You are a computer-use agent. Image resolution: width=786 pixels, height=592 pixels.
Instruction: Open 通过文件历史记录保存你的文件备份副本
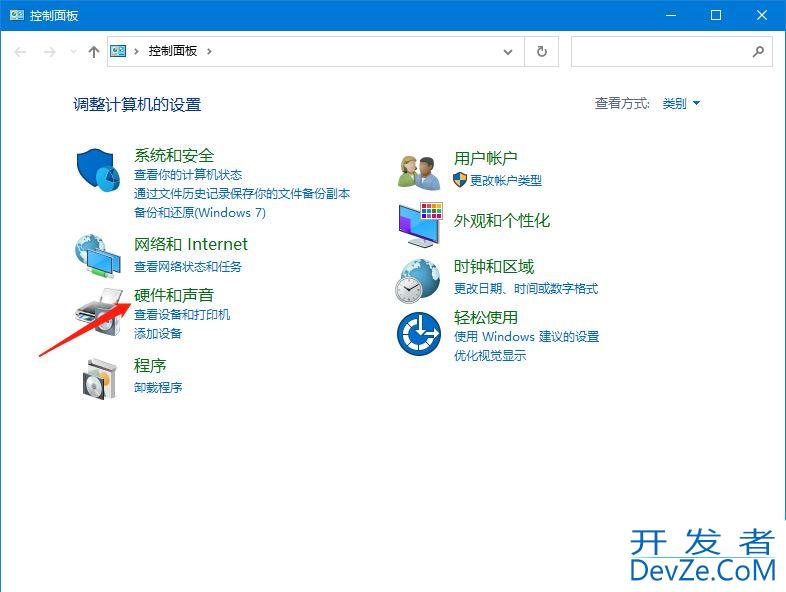click(242, 193)
